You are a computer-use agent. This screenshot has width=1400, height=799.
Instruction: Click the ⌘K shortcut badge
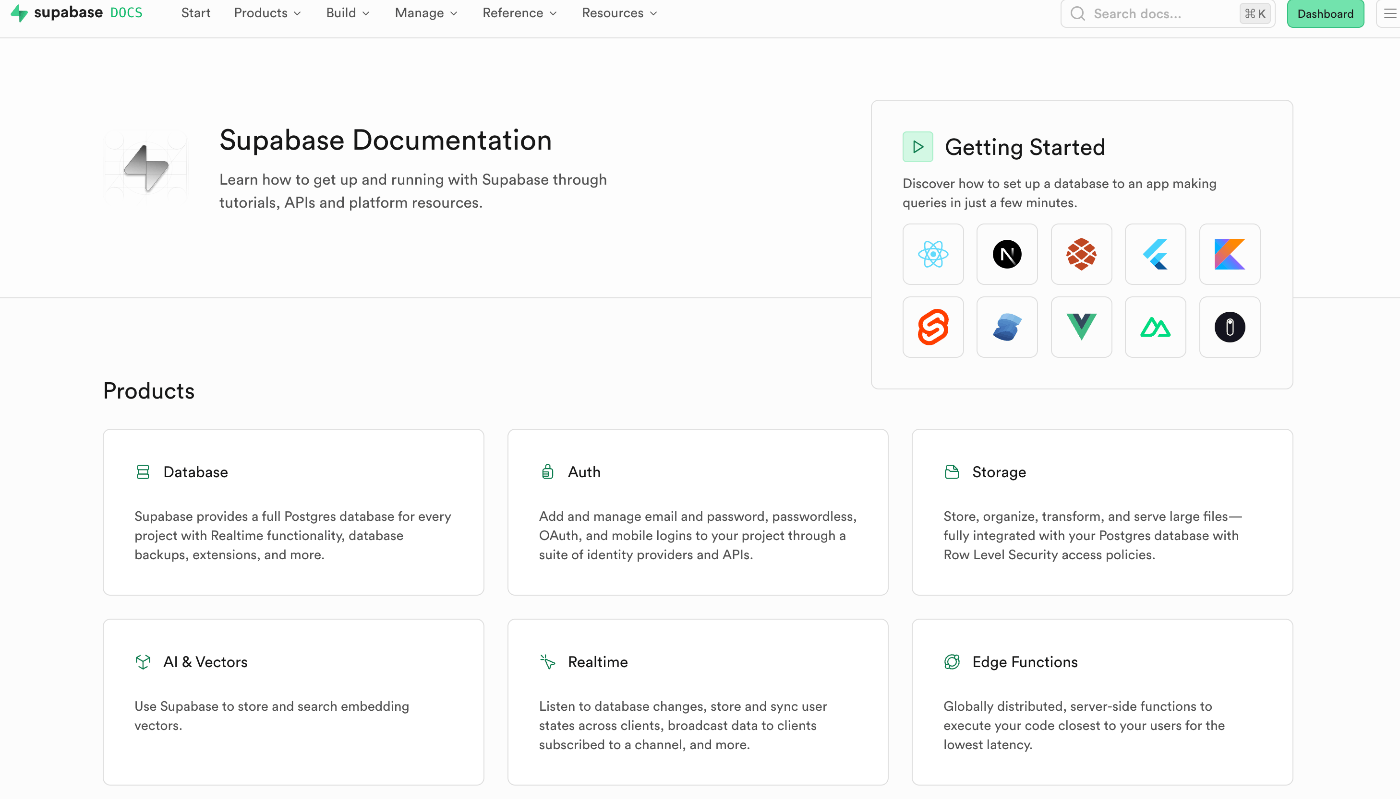(x=1254, y=14)
